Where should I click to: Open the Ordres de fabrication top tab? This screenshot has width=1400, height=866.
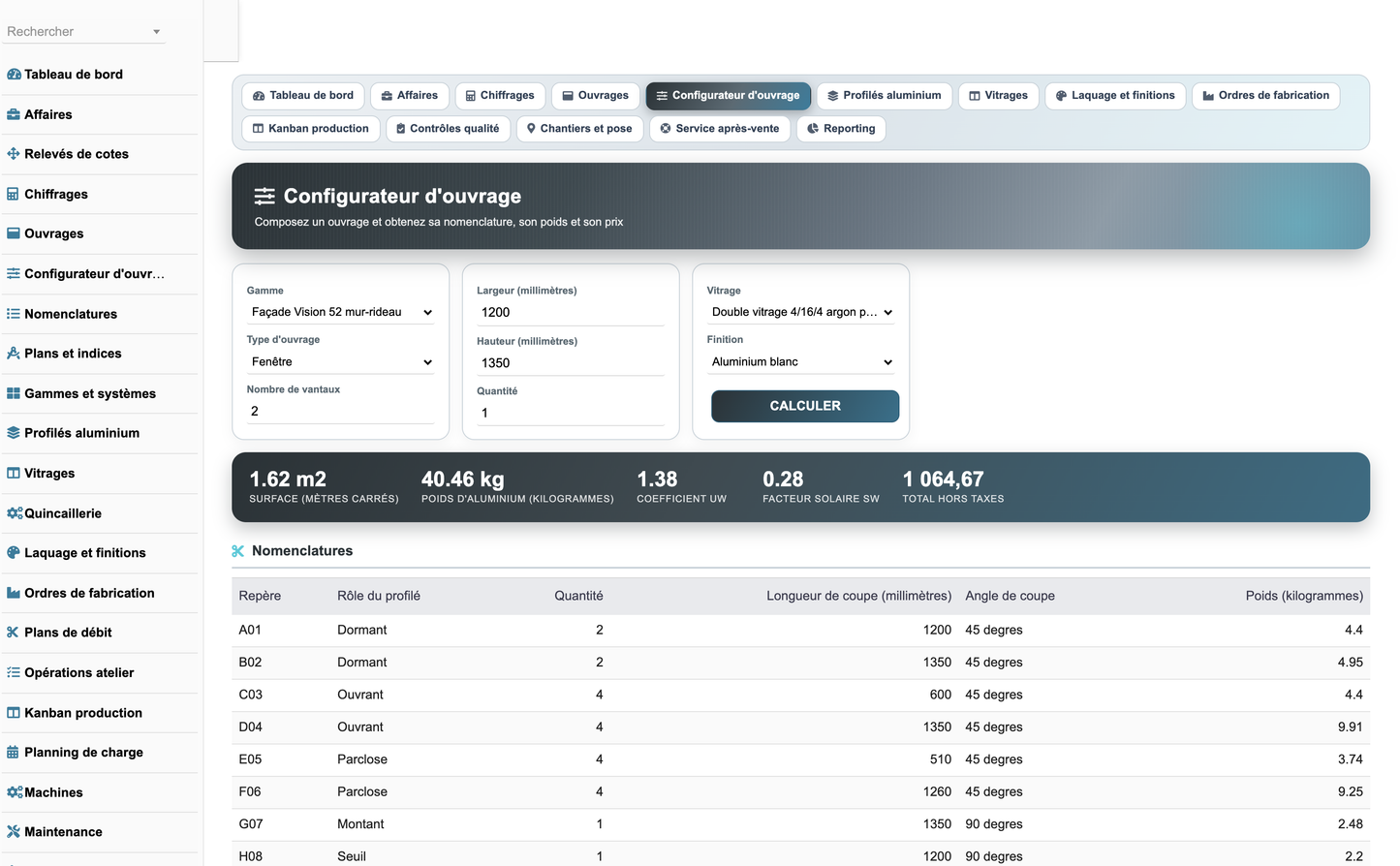point(1266,96)
